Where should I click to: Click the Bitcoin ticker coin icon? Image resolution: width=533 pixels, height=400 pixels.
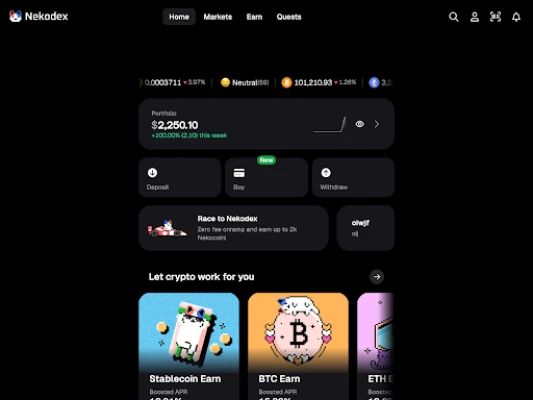coord(287,82)
